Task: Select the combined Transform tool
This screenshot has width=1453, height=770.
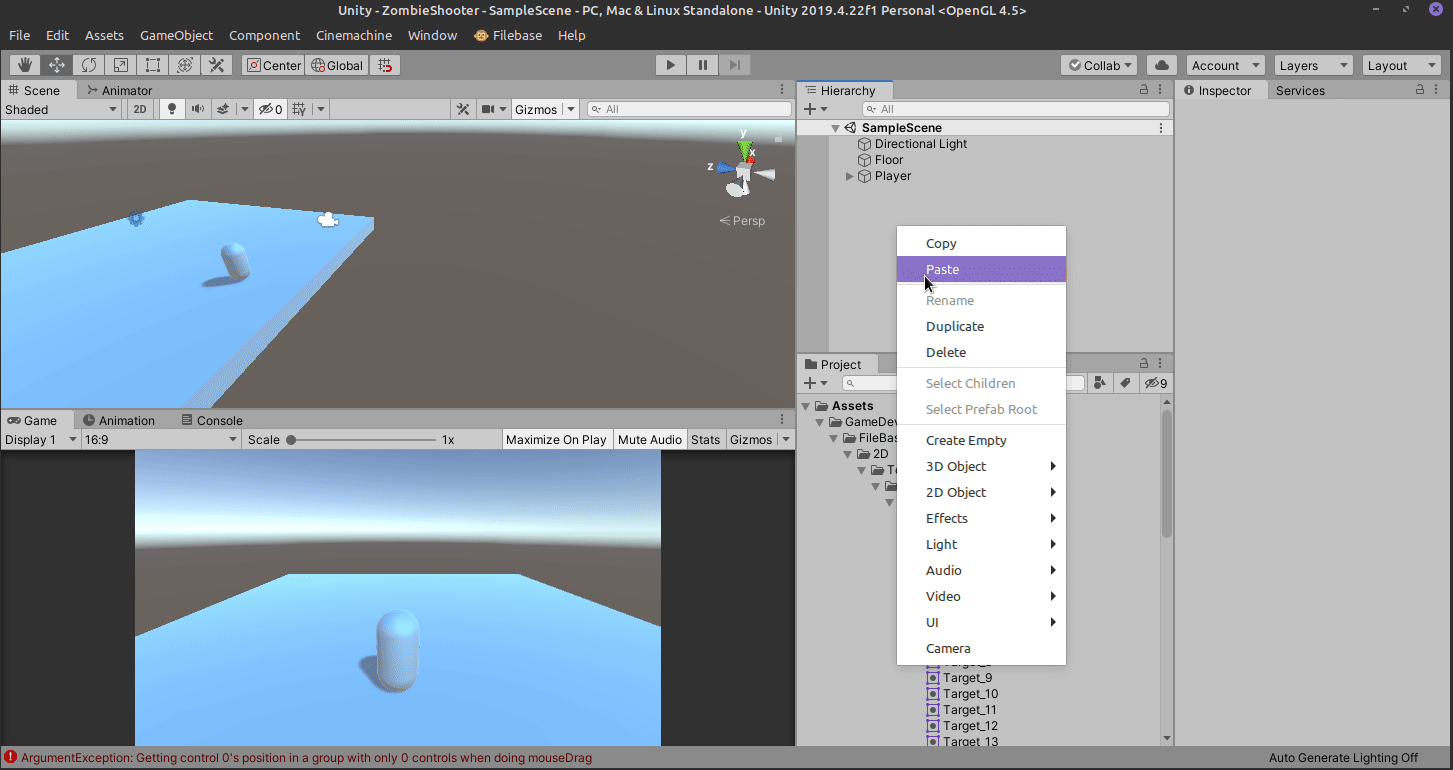Action: [185, 65]
